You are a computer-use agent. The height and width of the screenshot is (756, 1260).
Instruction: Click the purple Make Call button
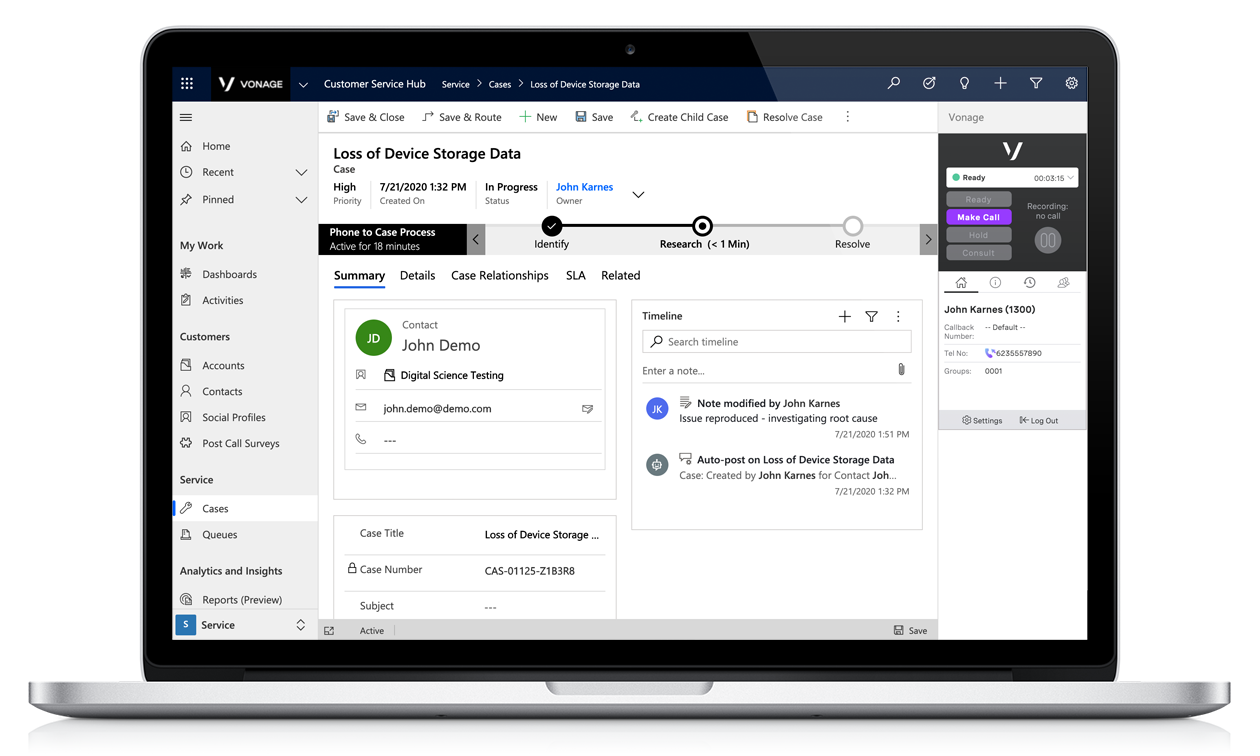pos(978,217)
